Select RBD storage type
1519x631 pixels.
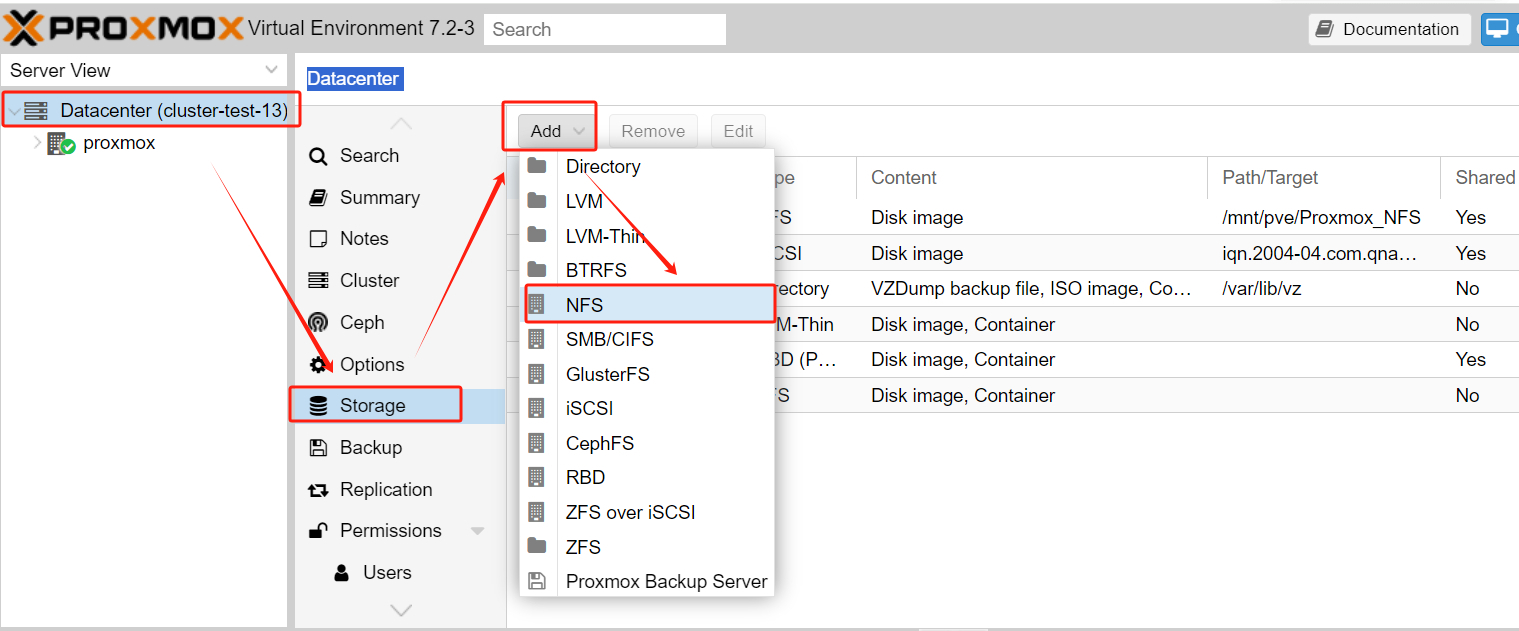[647, 477]
